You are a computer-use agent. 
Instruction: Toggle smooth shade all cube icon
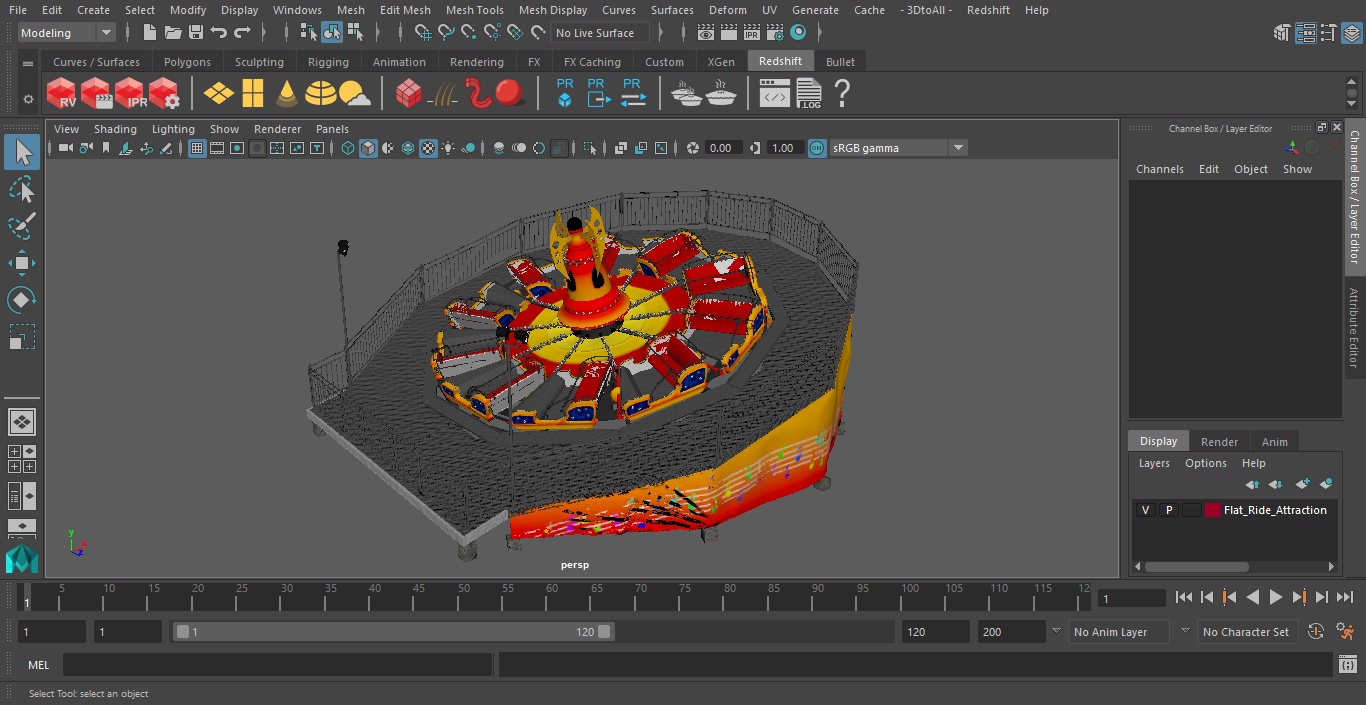(368, 148)
